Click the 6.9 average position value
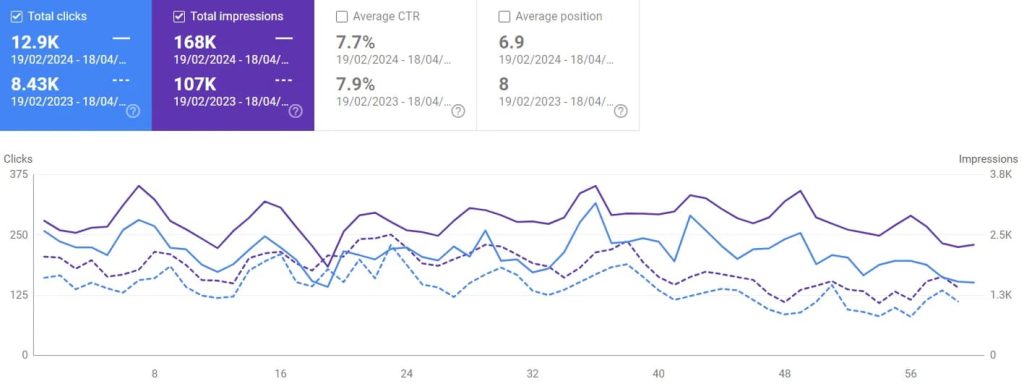 [511, 42]
